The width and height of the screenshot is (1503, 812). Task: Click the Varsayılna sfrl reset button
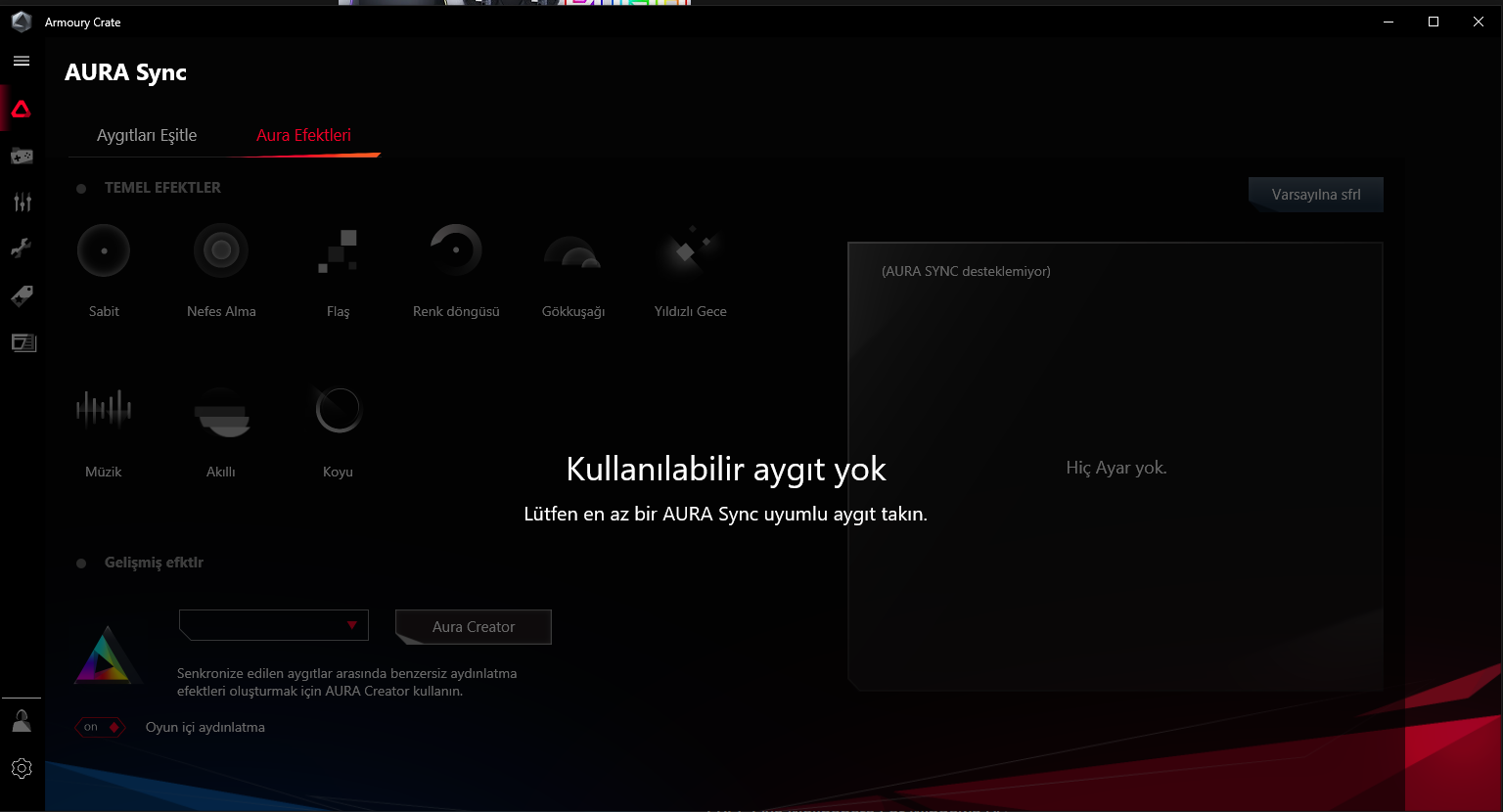tap(1316, 194)
